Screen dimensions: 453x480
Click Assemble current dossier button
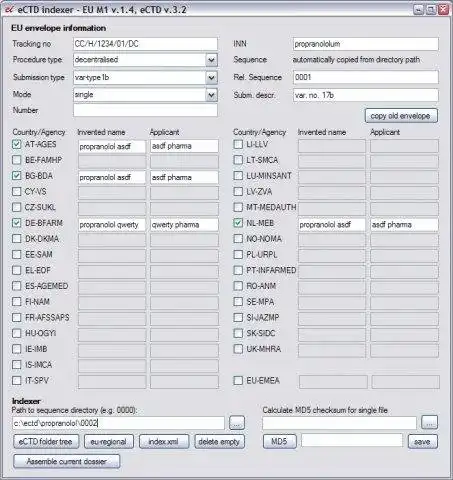click(66, 462)
